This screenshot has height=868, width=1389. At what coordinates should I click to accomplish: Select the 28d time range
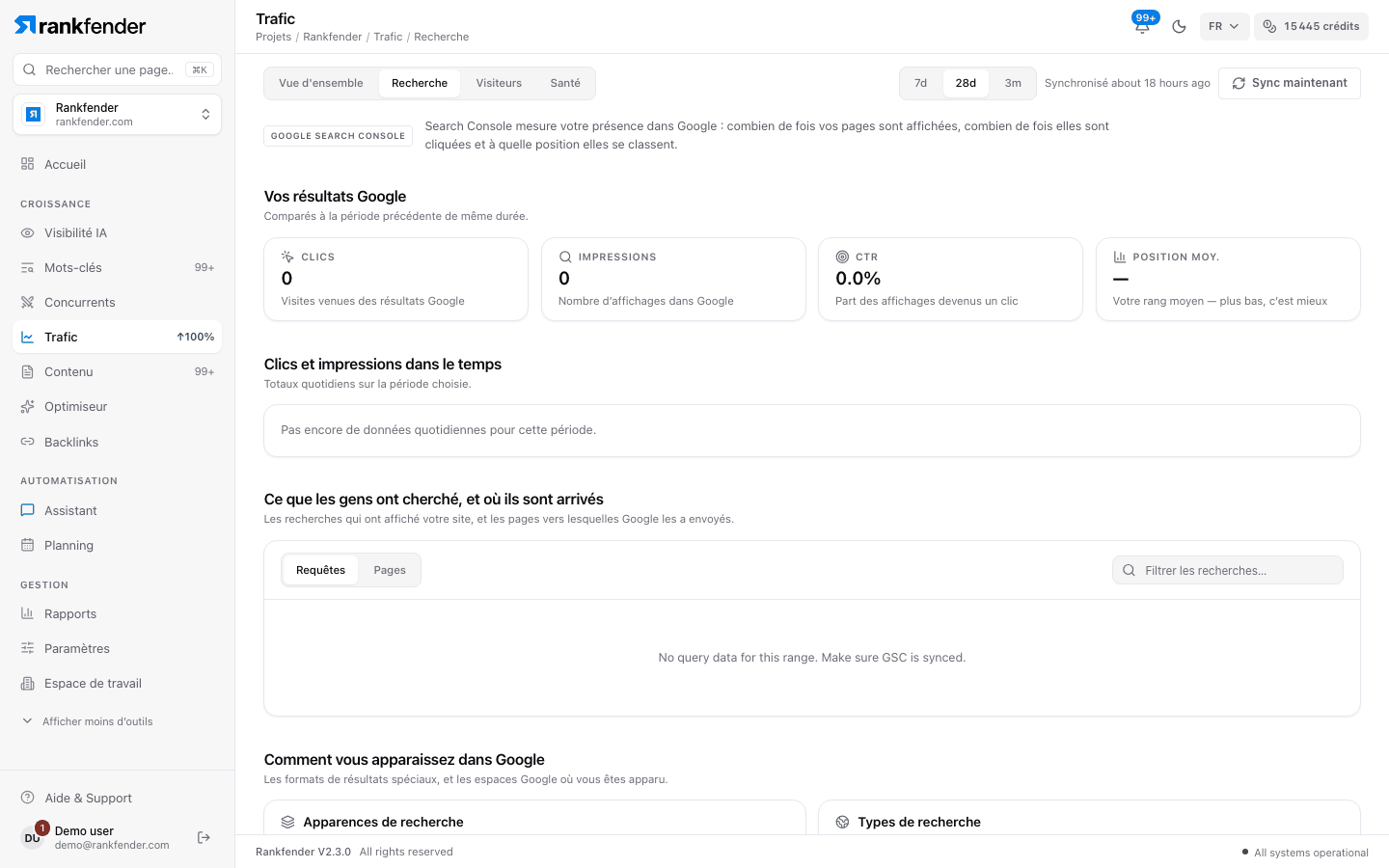(966, 83)
